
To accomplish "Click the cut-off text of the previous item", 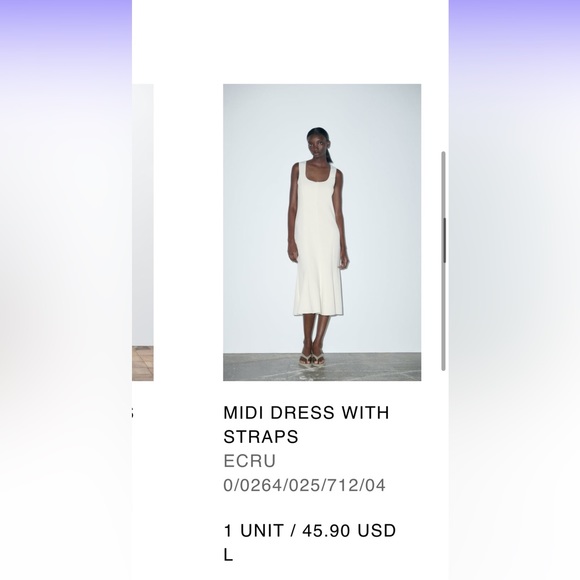I will (x=133, y=412).
